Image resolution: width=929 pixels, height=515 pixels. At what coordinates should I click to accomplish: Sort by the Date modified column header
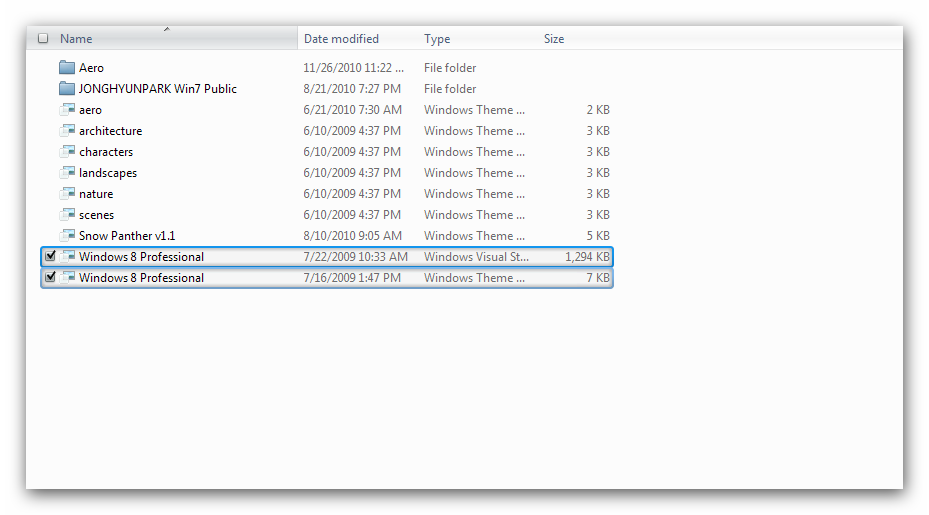[x=341, y=39]
